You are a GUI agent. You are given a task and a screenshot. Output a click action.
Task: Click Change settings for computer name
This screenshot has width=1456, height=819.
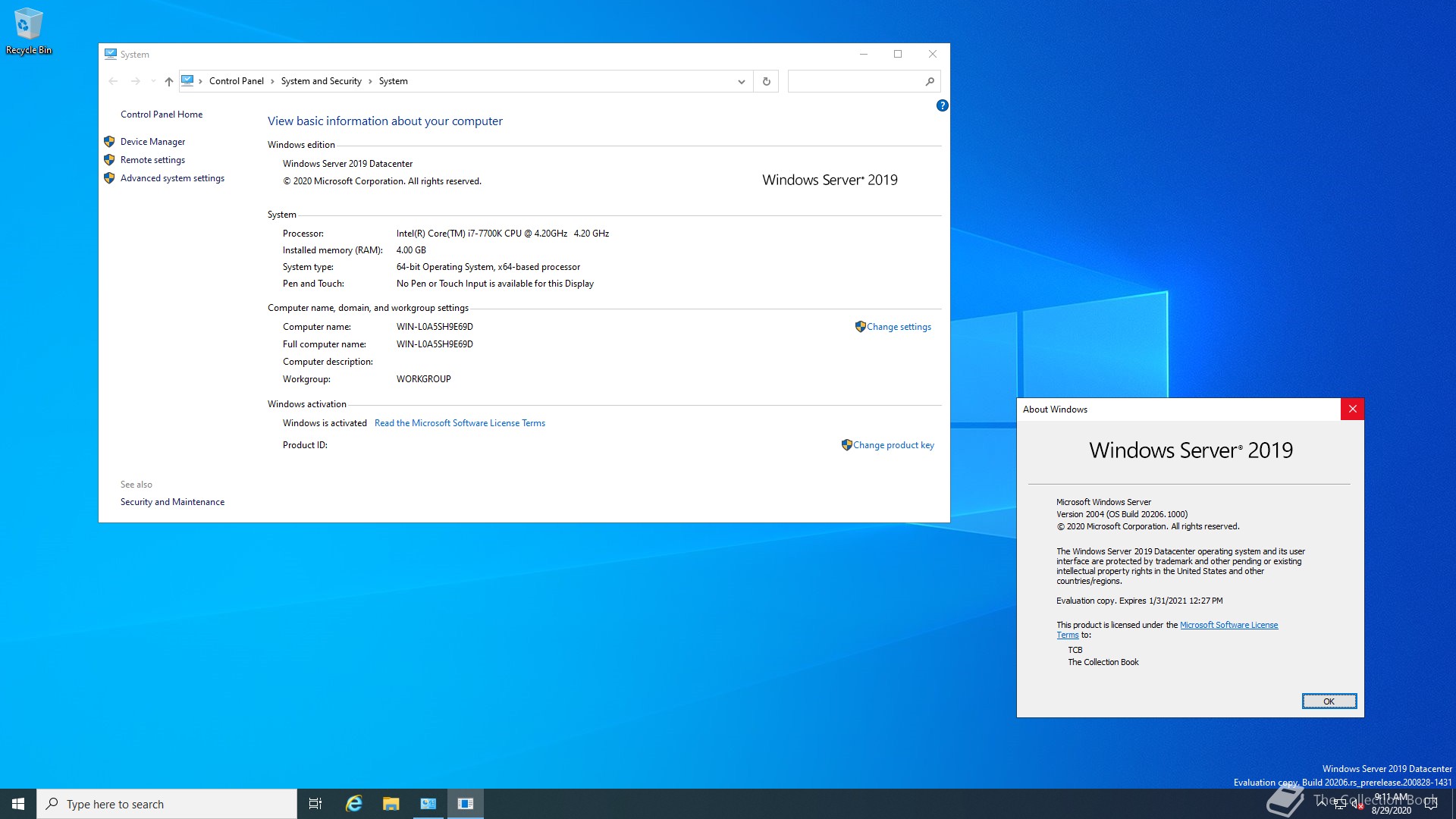pyautogui.click(x=899, y=327)
